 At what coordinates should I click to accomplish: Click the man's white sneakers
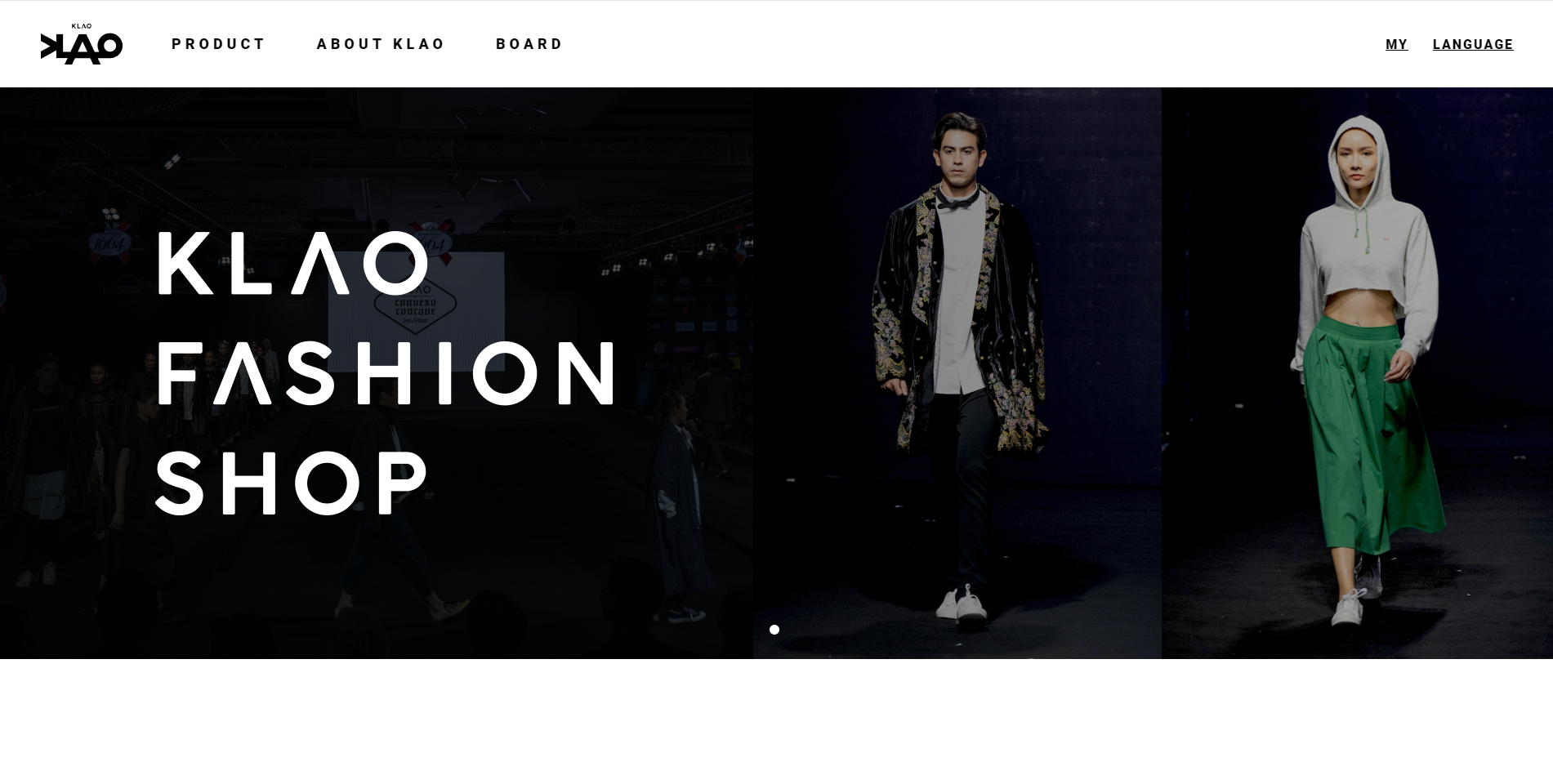point(962,604)
